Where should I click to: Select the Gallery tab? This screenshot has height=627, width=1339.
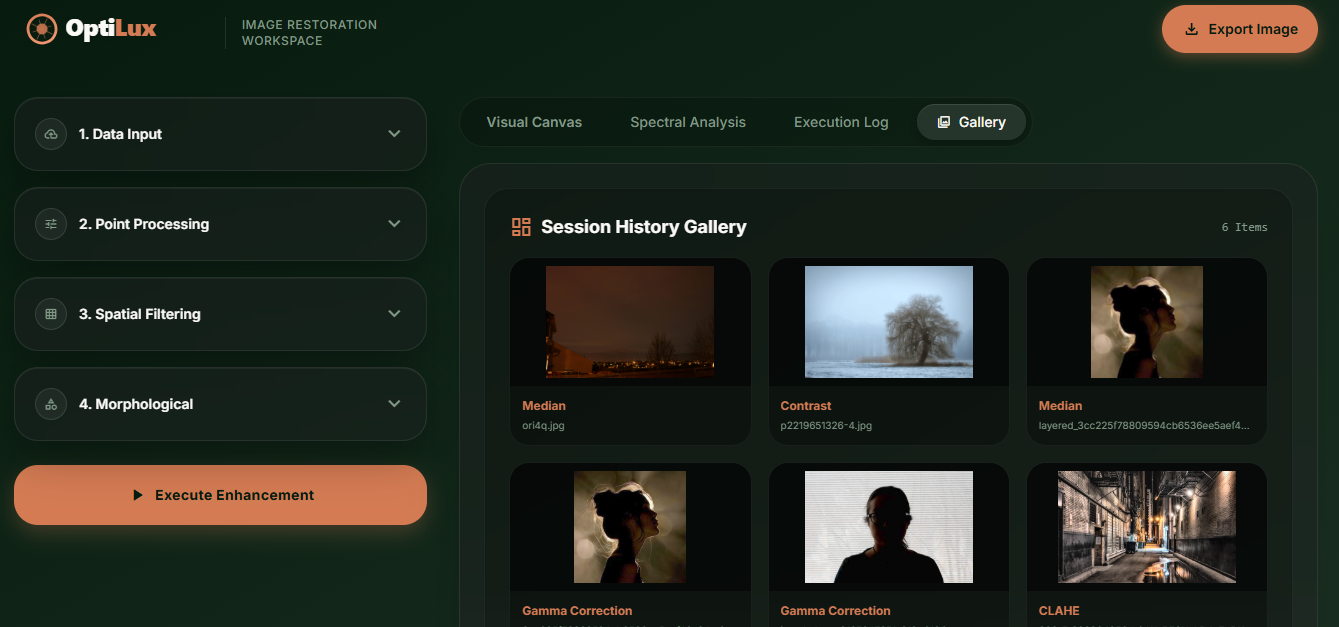(971, 122)
